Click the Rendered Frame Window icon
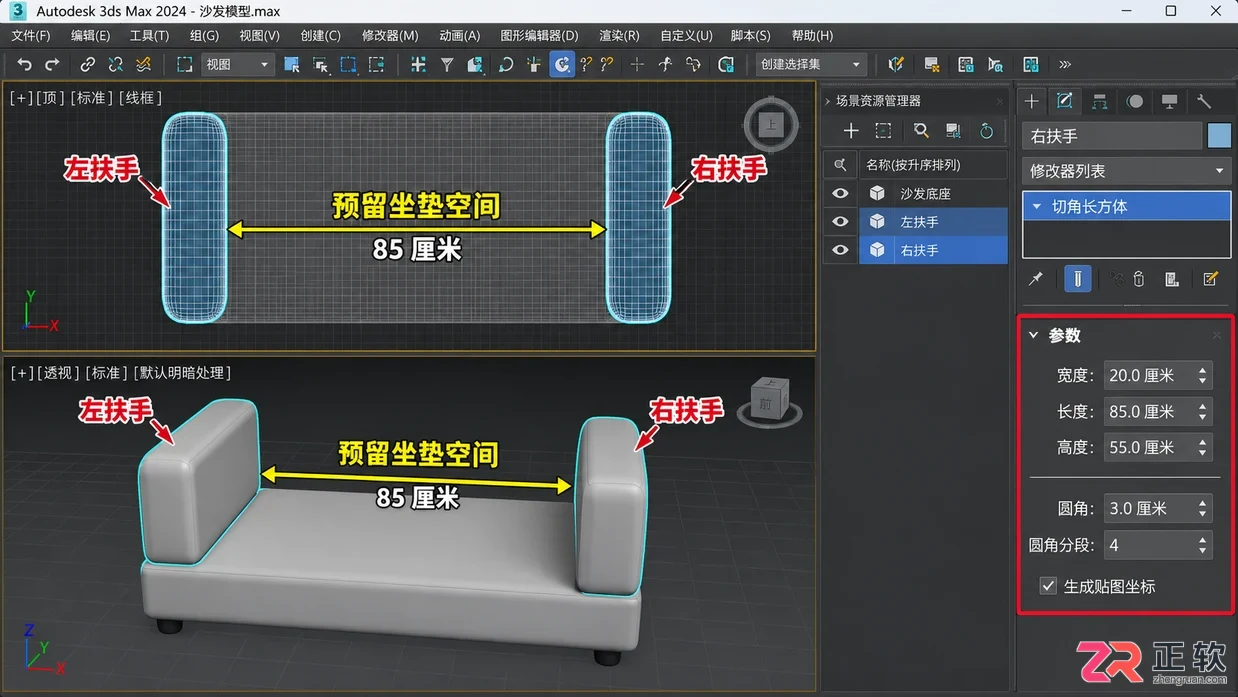1238x697 pixels. (x=965, y=64)
